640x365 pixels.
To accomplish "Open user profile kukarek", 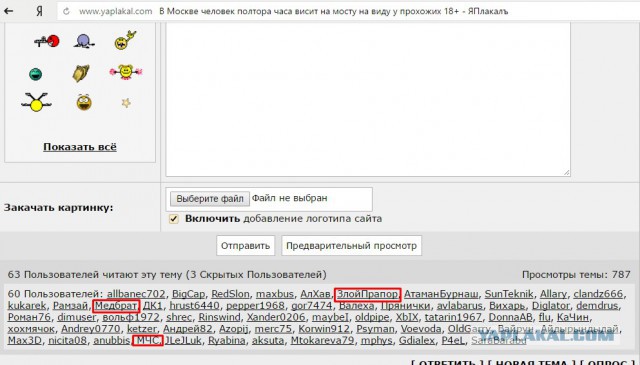I will point(27,305).
